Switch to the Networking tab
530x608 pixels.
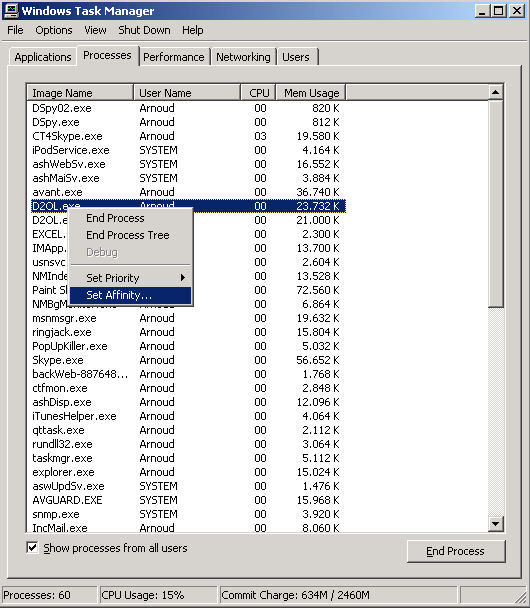[x=243, y=57]
